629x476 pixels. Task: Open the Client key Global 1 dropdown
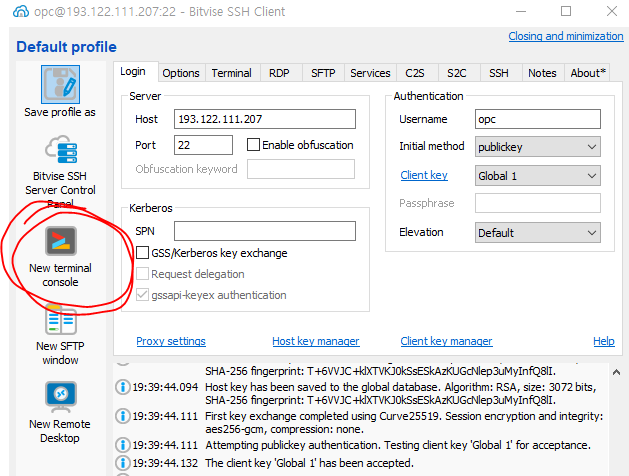538,176
